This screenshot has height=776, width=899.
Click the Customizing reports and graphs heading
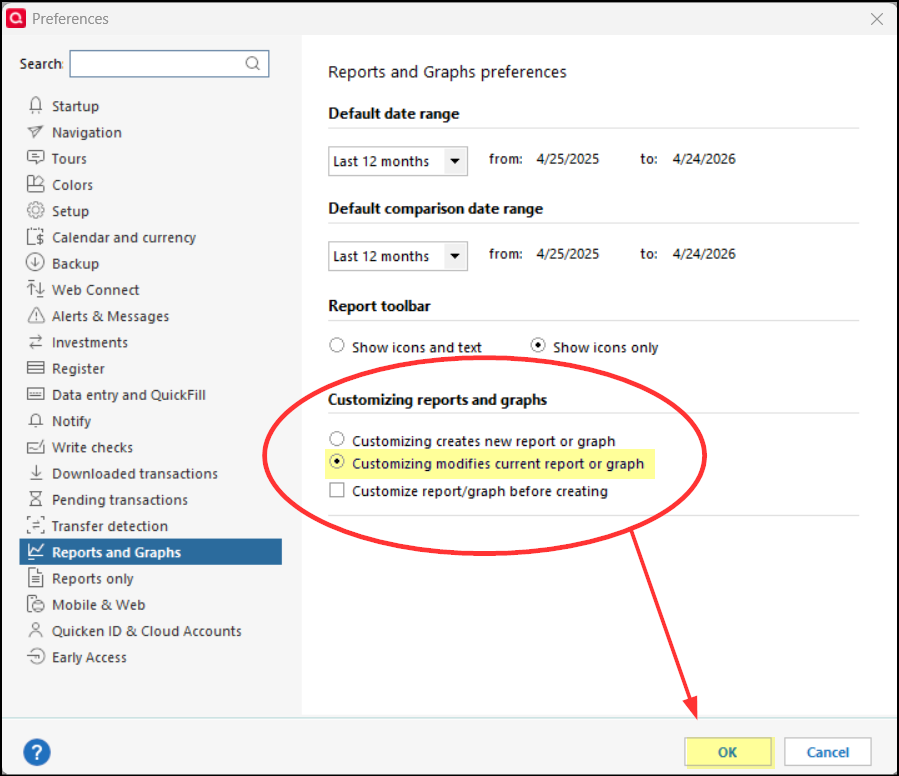click(x=437, y=400)
